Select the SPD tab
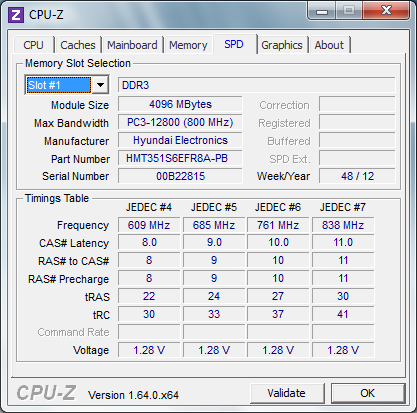 click(x=234, y=44)
